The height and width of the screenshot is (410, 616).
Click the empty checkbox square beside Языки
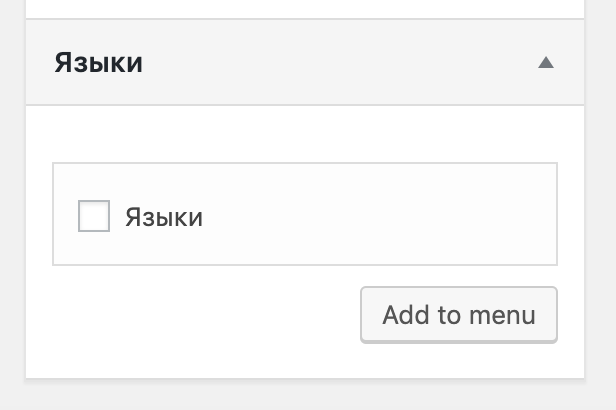tap(94, 216)
